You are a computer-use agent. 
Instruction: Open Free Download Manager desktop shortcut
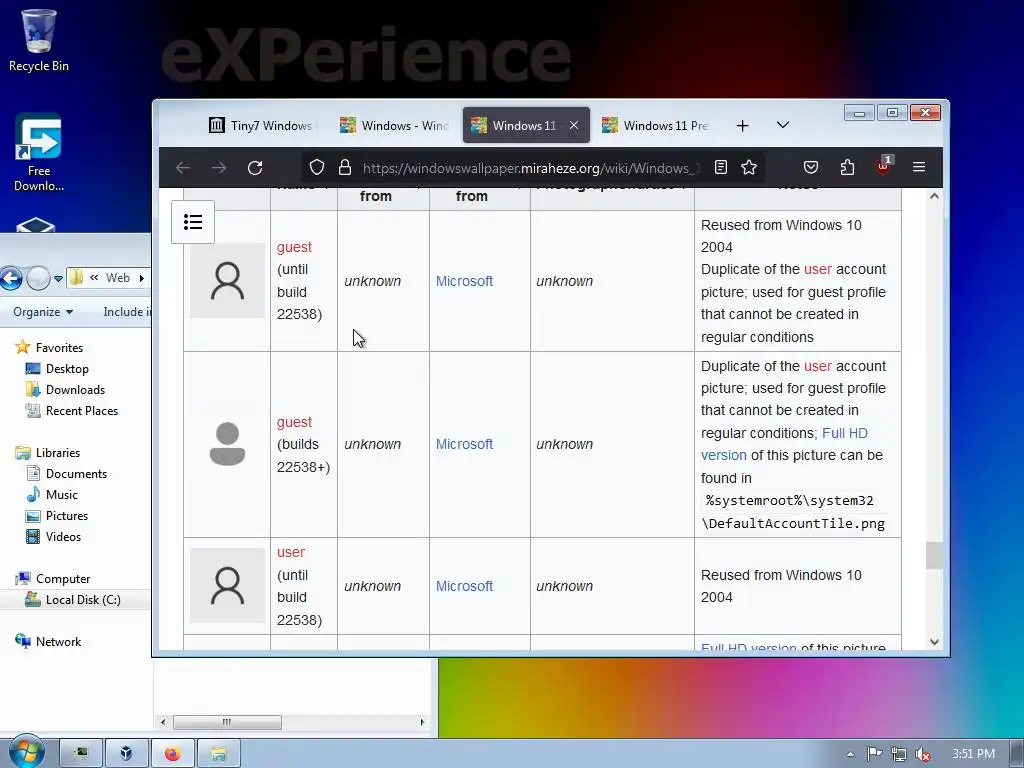pos(38,153)
